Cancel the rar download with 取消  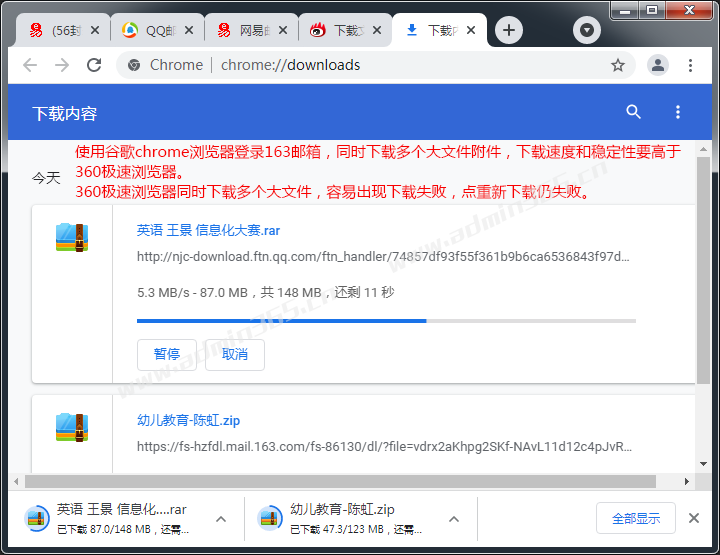(235, 354)
